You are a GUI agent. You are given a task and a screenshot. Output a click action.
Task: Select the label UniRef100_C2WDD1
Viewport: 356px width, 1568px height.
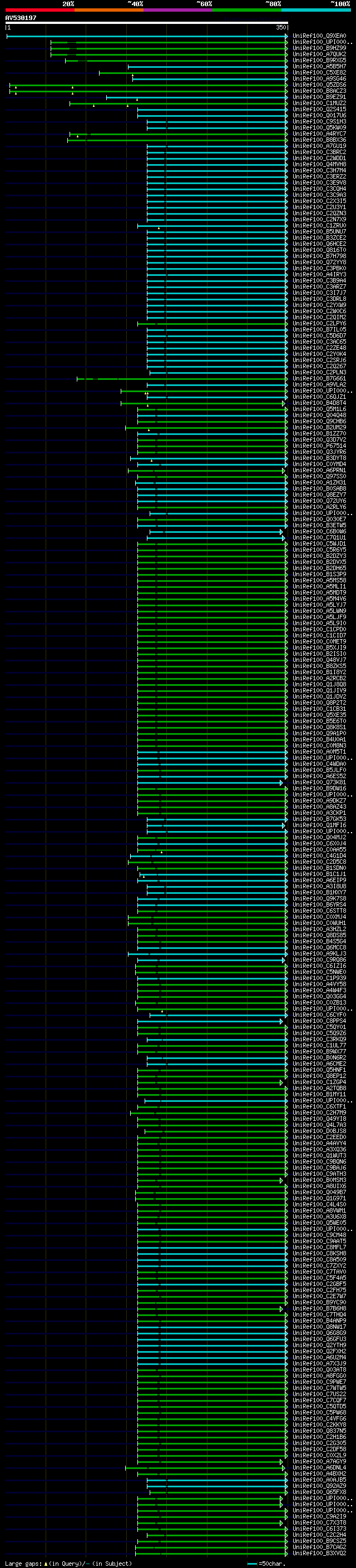tap(319, 159)
